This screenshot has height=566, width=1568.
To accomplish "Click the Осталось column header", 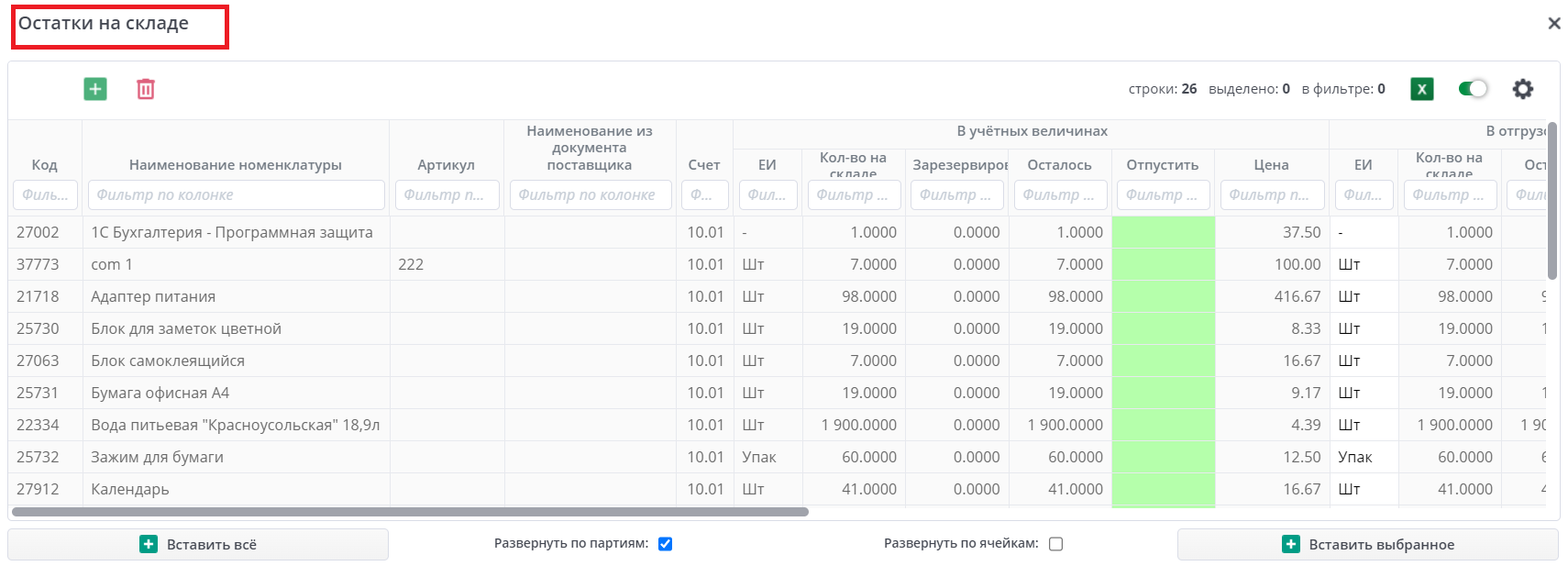I will (1059, 165).
